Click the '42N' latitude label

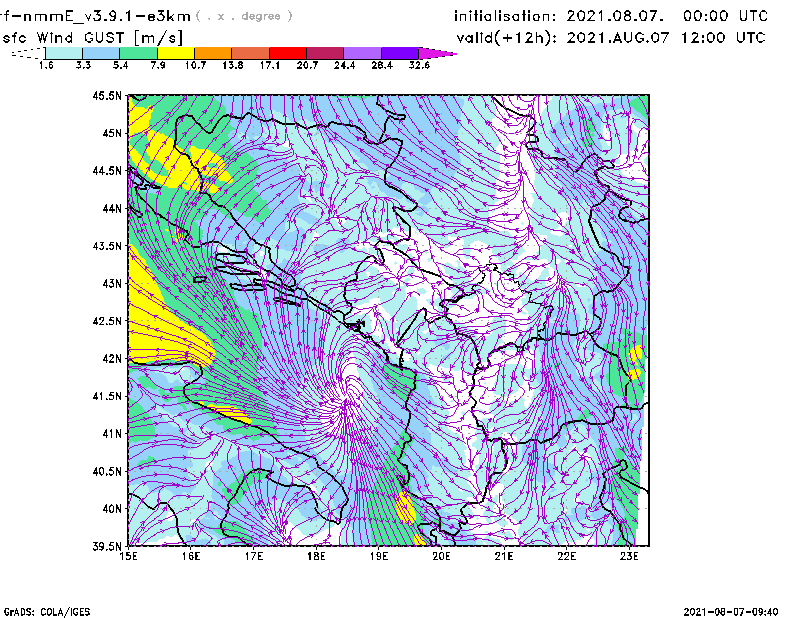pyautogui.click(x=112, y=359)
